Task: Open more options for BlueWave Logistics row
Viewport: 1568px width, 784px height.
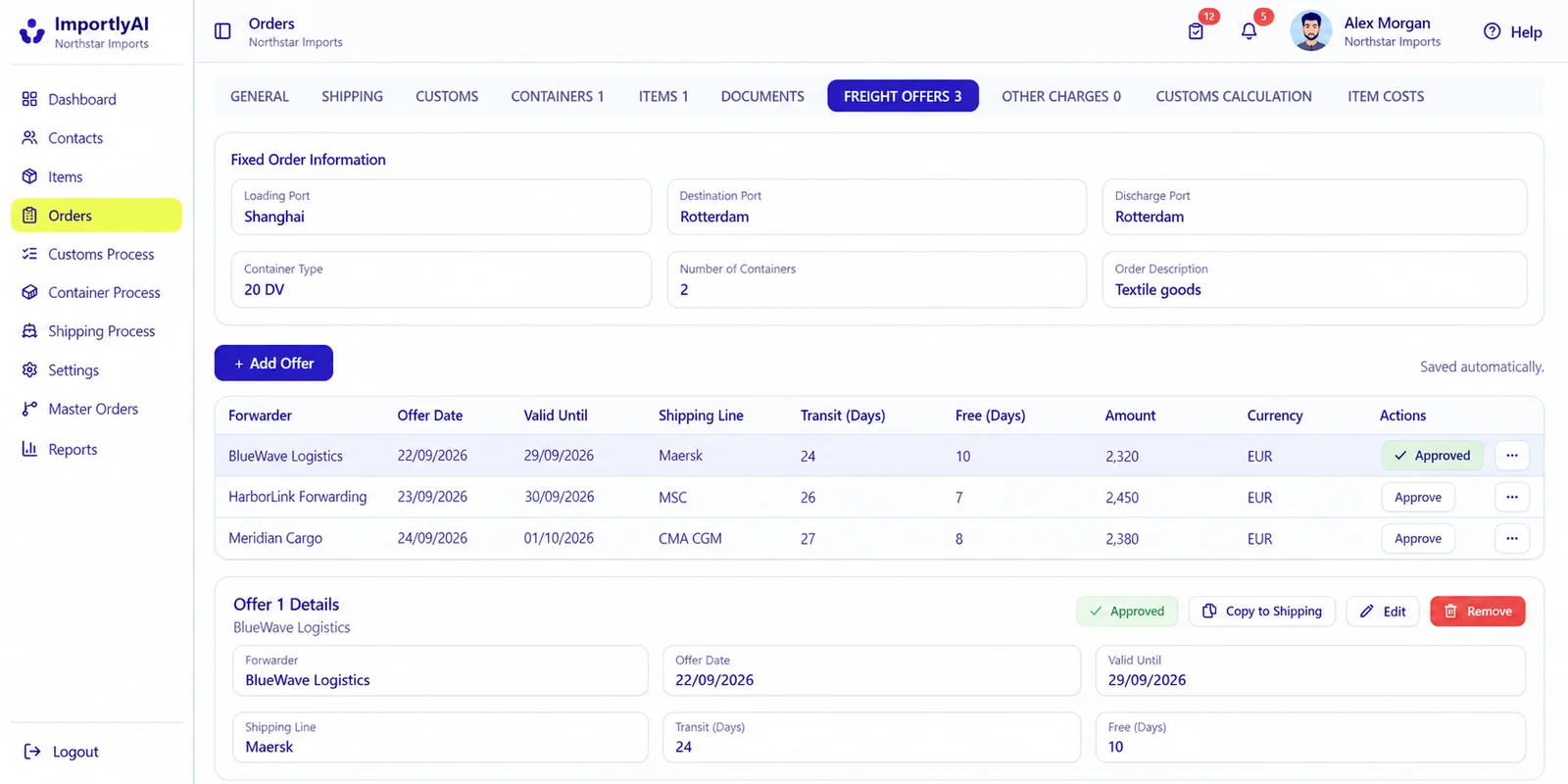Action: point(1512,456)
